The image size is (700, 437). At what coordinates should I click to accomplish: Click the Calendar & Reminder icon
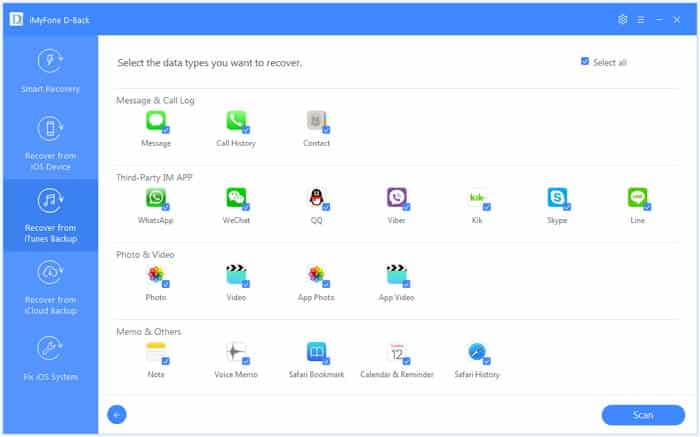tap(397, 352)
